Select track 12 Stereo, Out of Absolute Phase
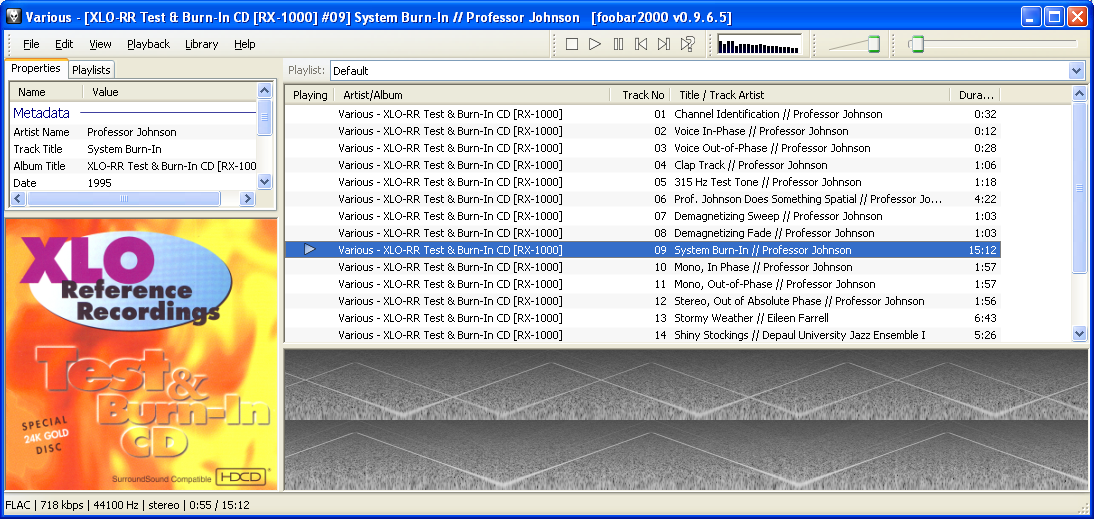This screenshot has height=519, width=1094. [643, 301]
